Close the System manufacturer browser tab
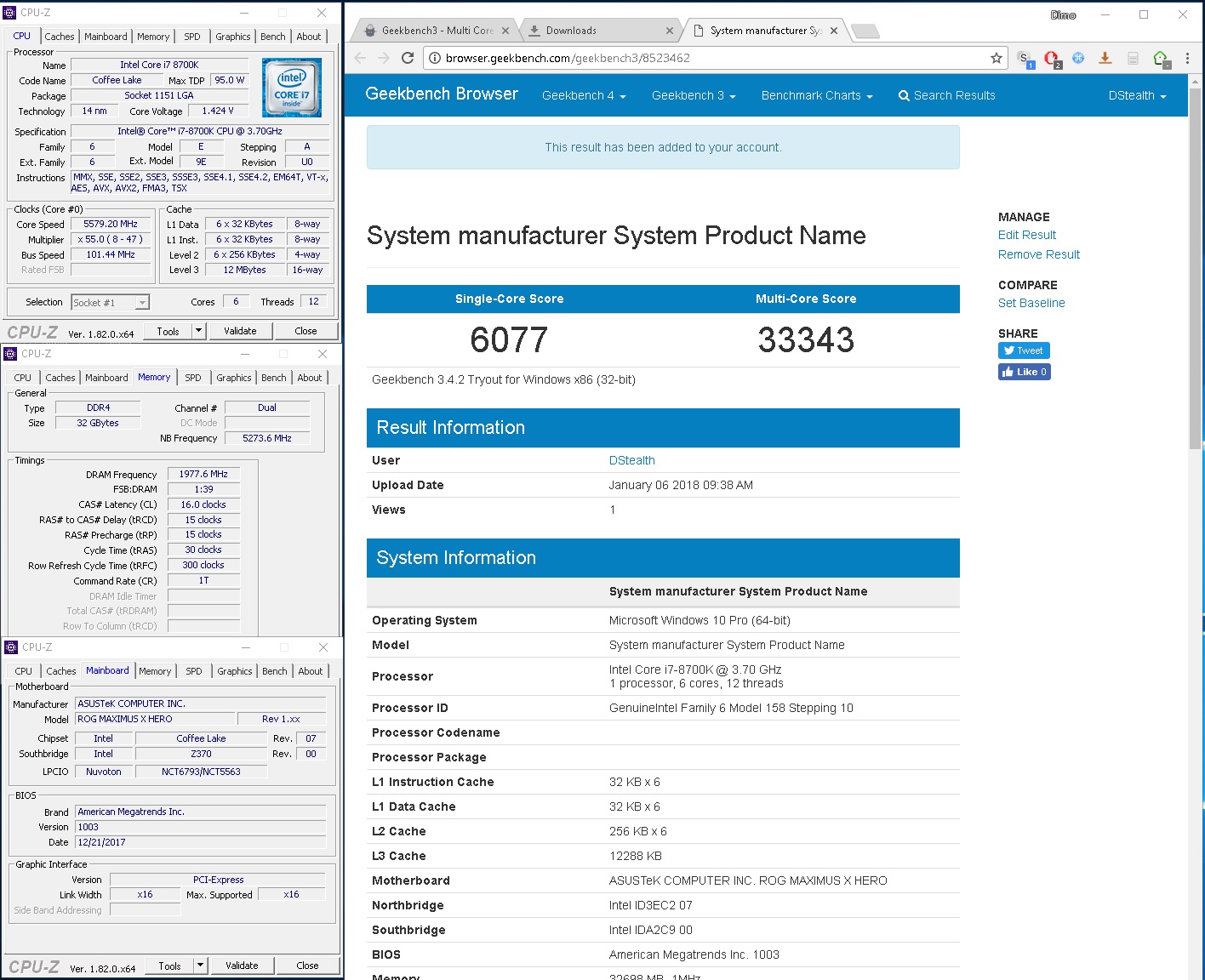 coord(834,31)
